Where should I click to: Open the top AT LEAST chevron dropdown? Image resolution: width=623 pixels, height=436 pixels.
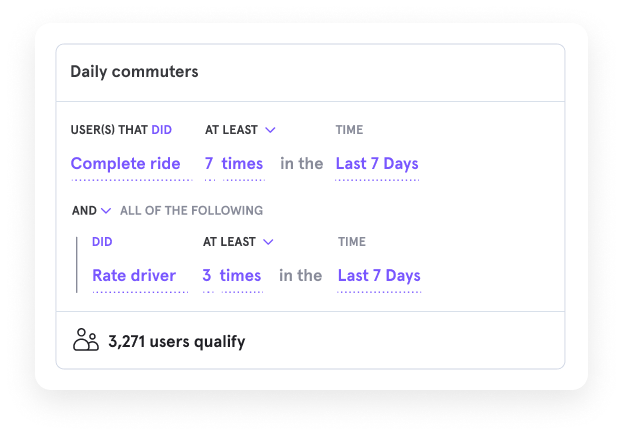pos(270,130)
